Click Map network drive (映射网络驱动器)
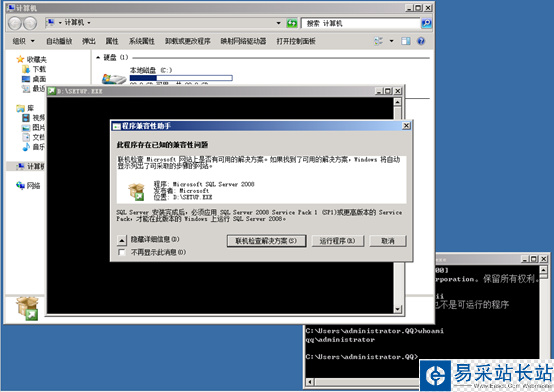 point(243,41)
